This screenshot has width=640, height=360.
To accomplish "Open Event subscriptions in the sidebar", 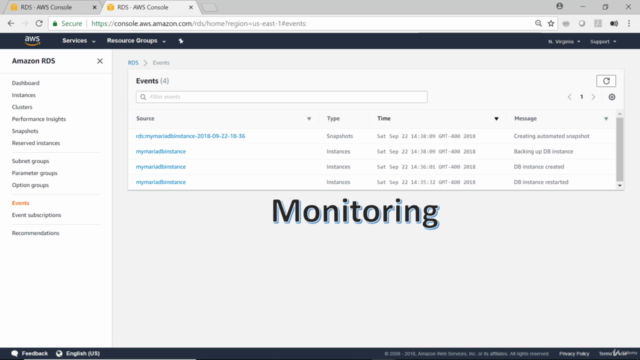I will pos(36,215).
